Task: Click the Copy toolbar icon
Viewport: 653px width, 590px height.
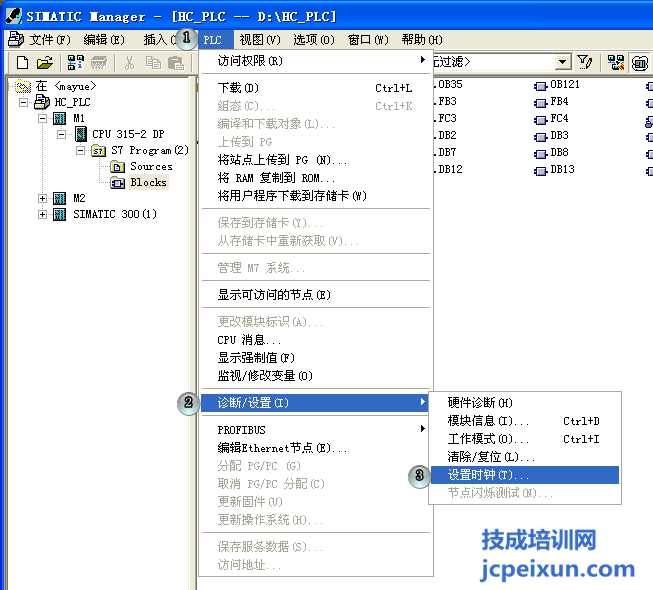Action: pyautogui.click(x=153, y=63)
